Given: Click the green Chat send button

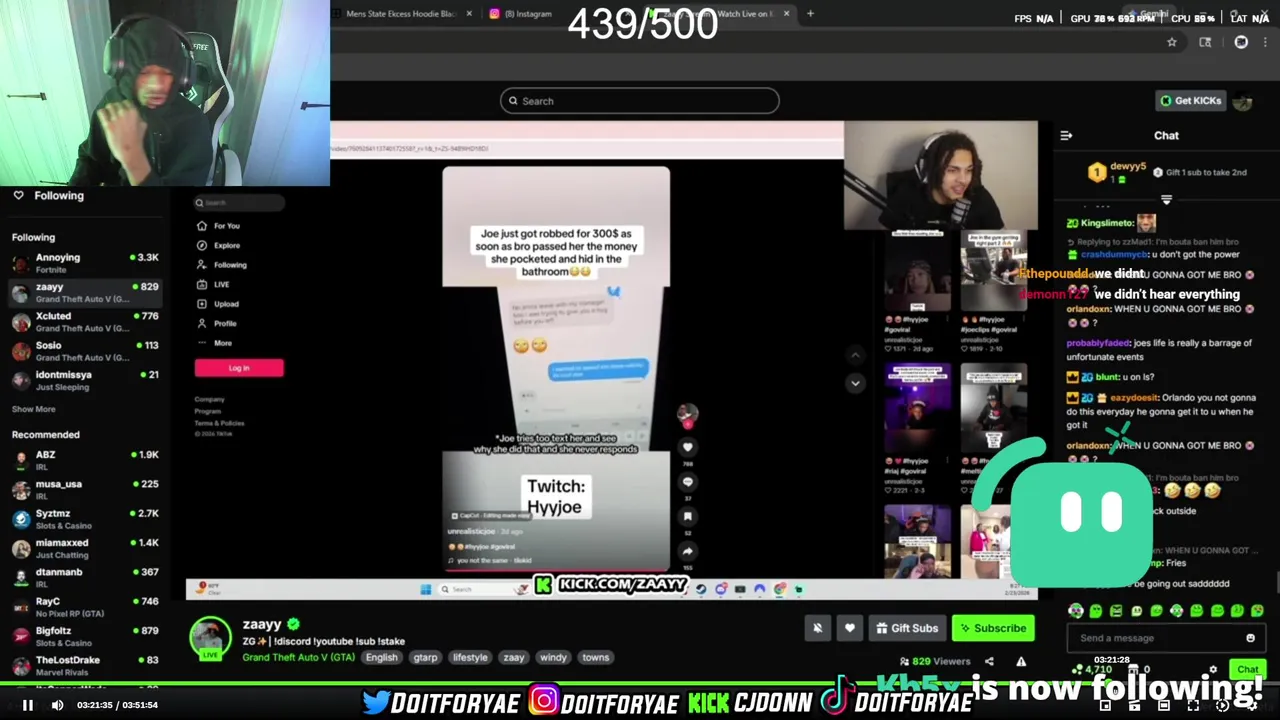Looking at the screenshot, I should (x=1247, y=669).
